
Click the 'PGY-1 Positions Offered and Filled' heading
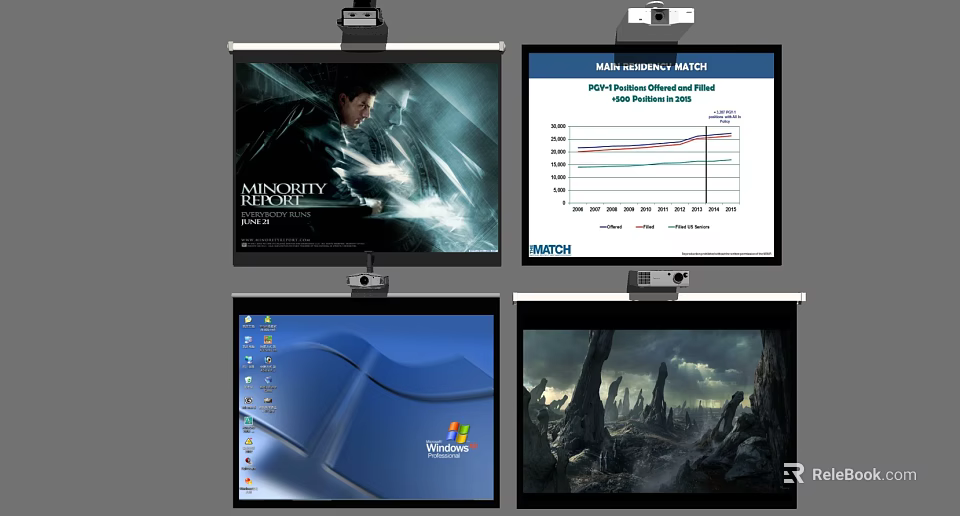click(651, 88)
